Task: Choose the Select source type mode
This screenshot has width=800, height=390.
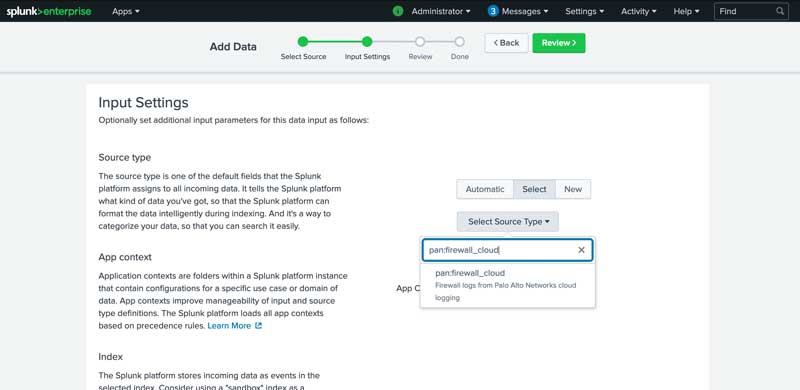Action: click(x=534, y=189)
